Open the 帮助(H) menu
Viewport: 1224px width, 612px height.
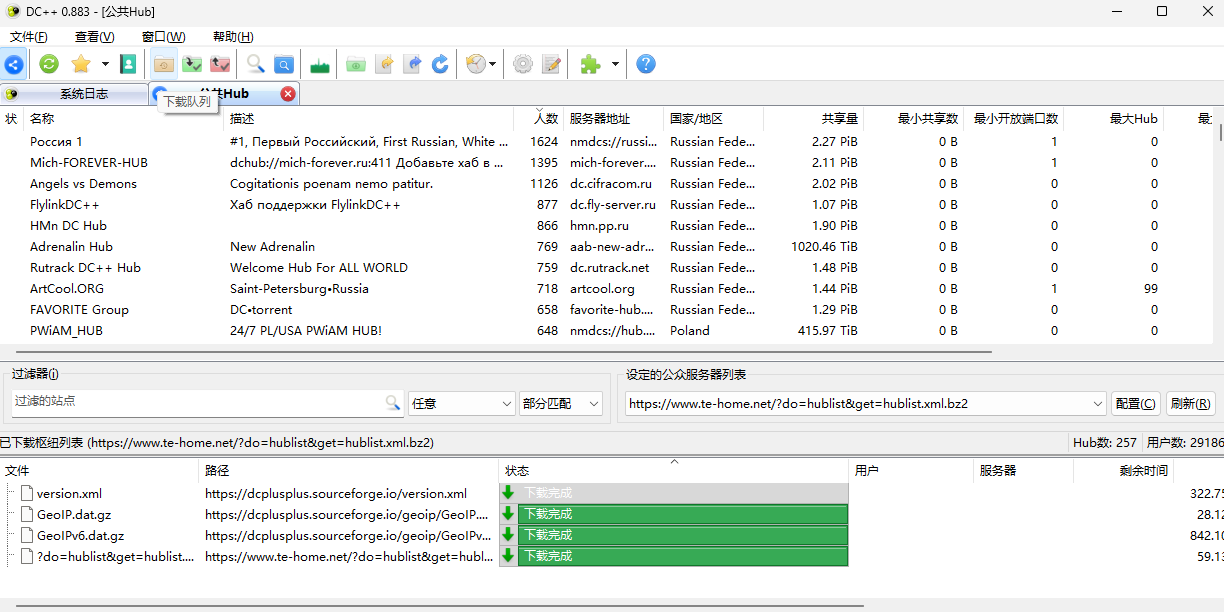(x=233, y=37)
